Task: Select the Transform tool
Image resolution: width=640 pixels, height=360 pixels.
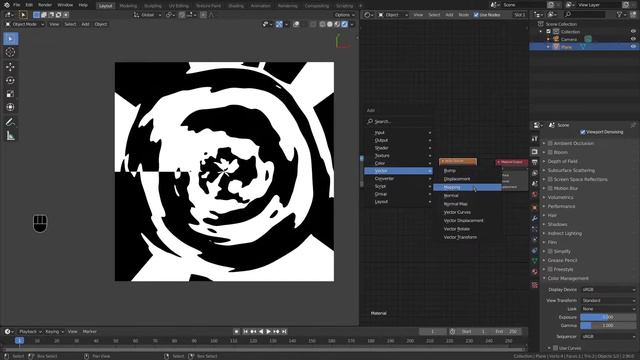Action: [11, 107]
